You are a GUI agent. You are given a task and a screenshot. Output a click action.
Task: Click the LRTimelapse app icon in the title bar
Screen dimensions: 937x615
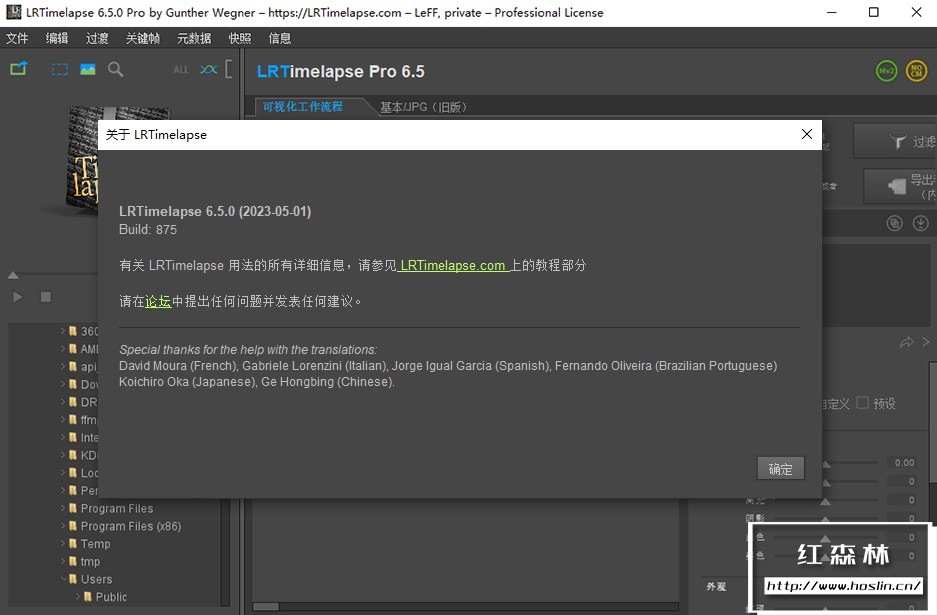13,12
